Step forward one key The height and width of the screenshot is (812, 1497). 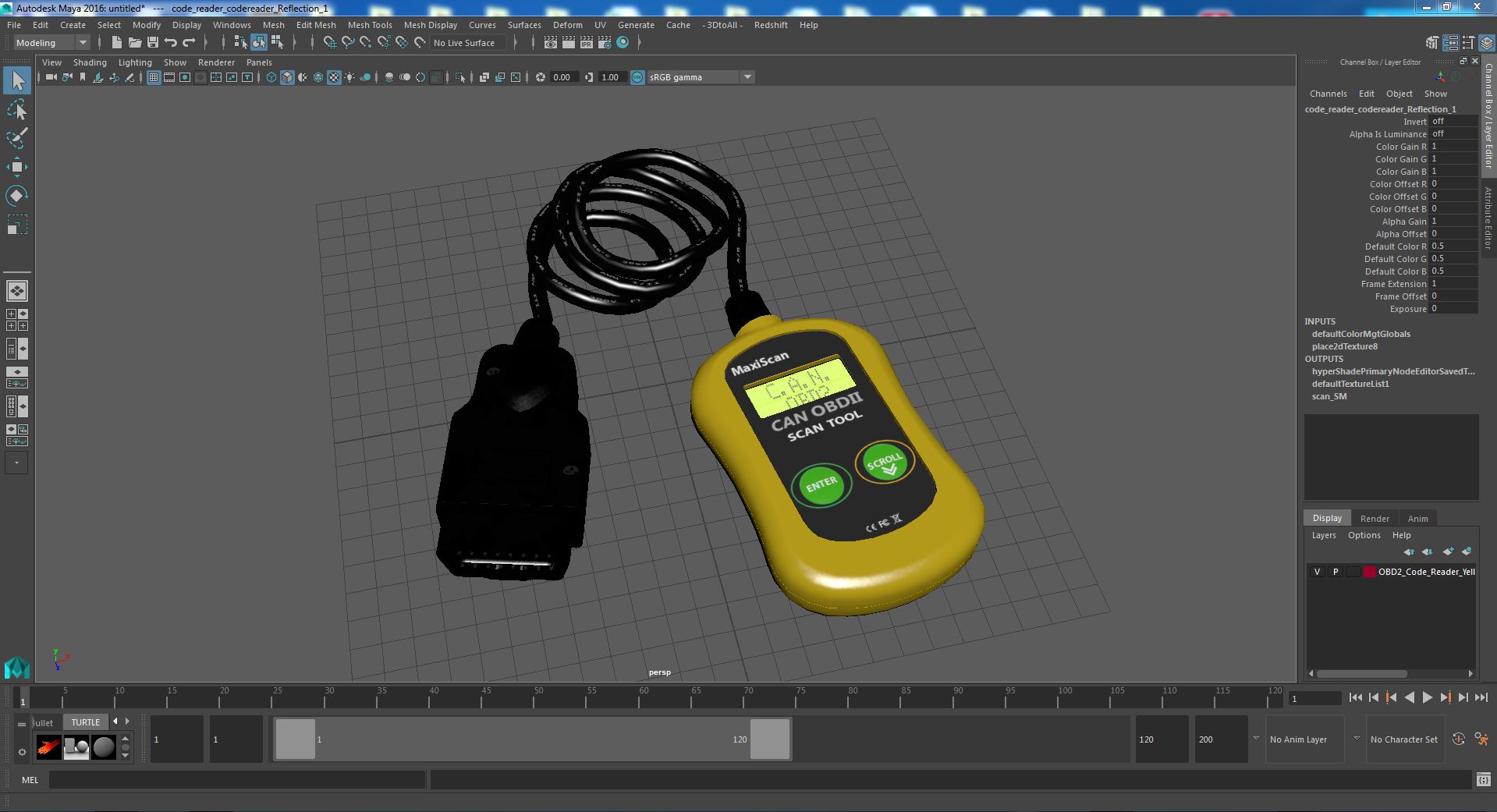pyautogui.click(x=1445, y=697)
